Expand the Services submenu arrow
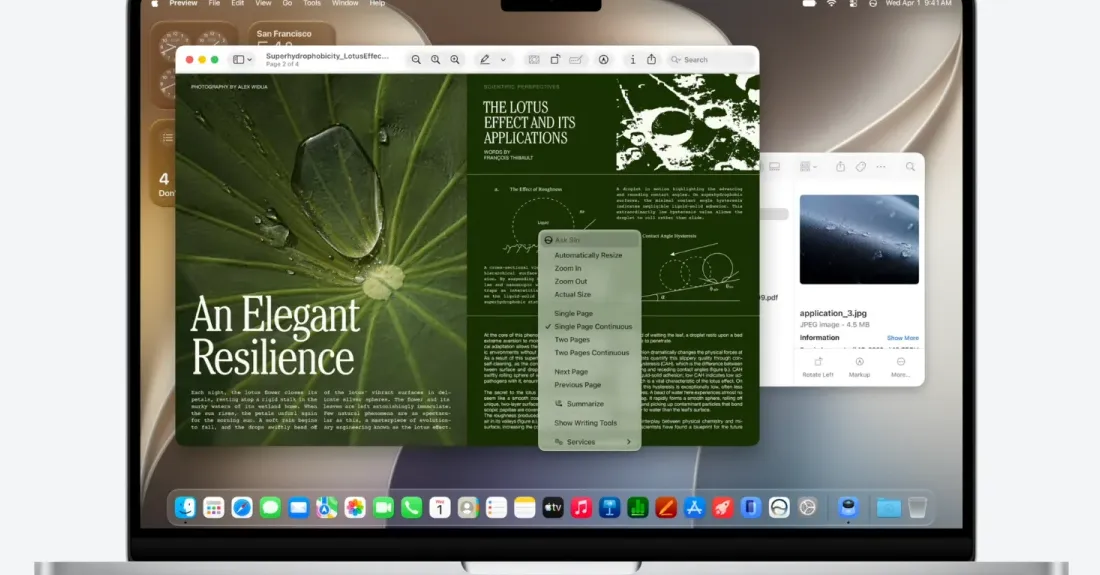Screen dimensions: 1100x575 (629, 442)
